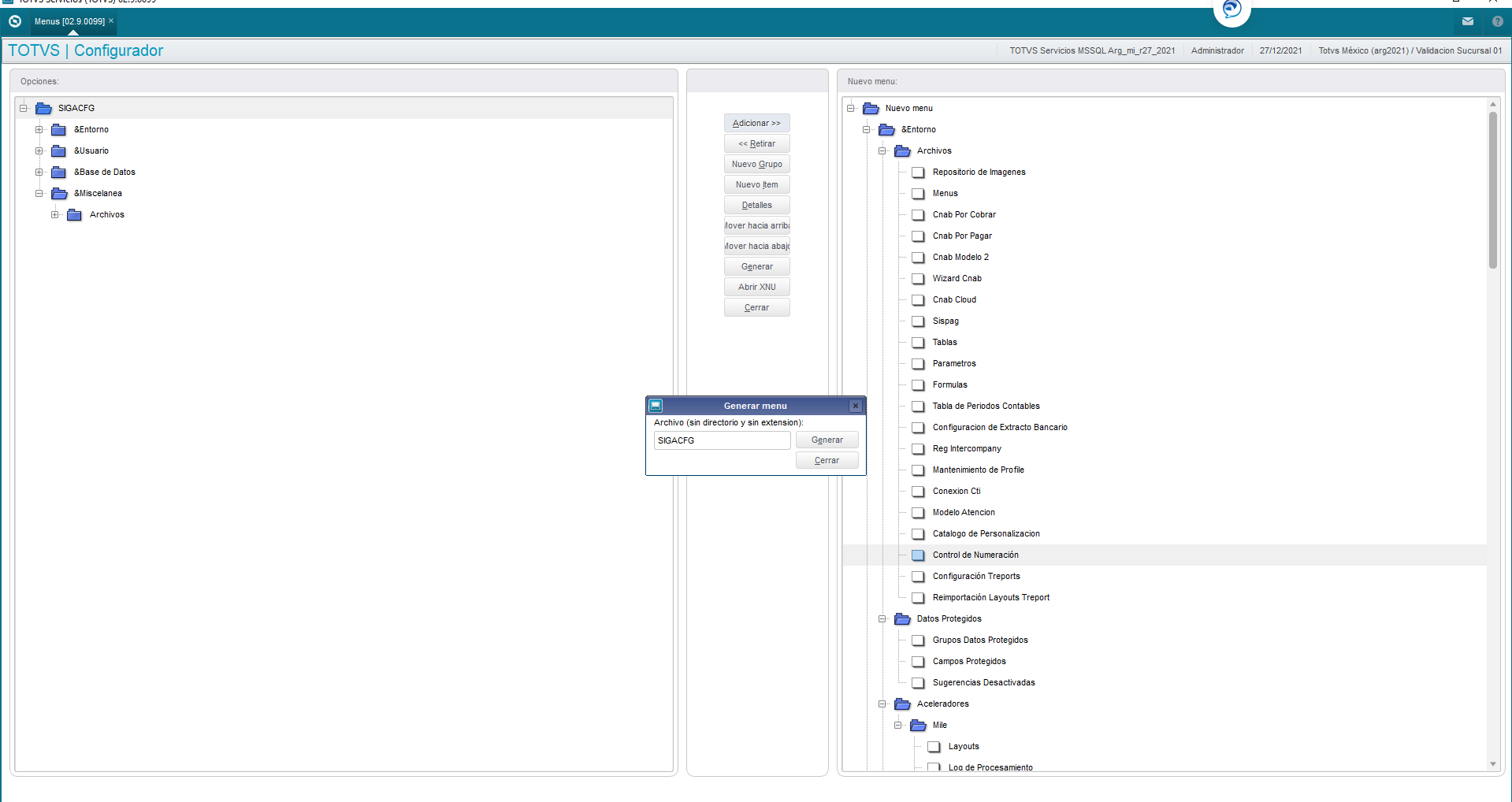Close the Generar menu dialog
Image resolution: width=1512 pixels, height=802 pixels.
coord(856,406)
